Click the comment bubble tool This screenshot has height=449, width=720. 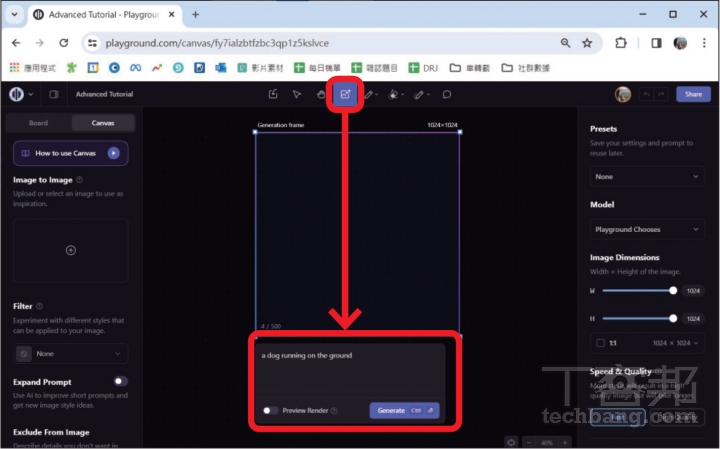[x=447, y=95]
